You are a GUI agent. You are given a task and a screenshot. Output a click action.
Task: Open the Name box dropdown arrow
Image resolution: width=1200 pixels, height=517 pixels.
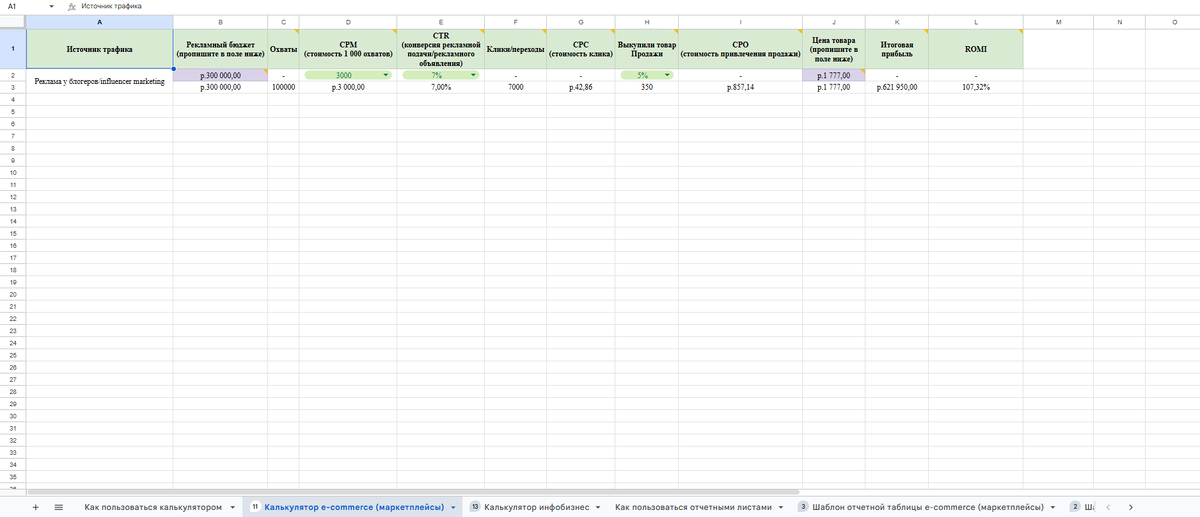(51, 6)
